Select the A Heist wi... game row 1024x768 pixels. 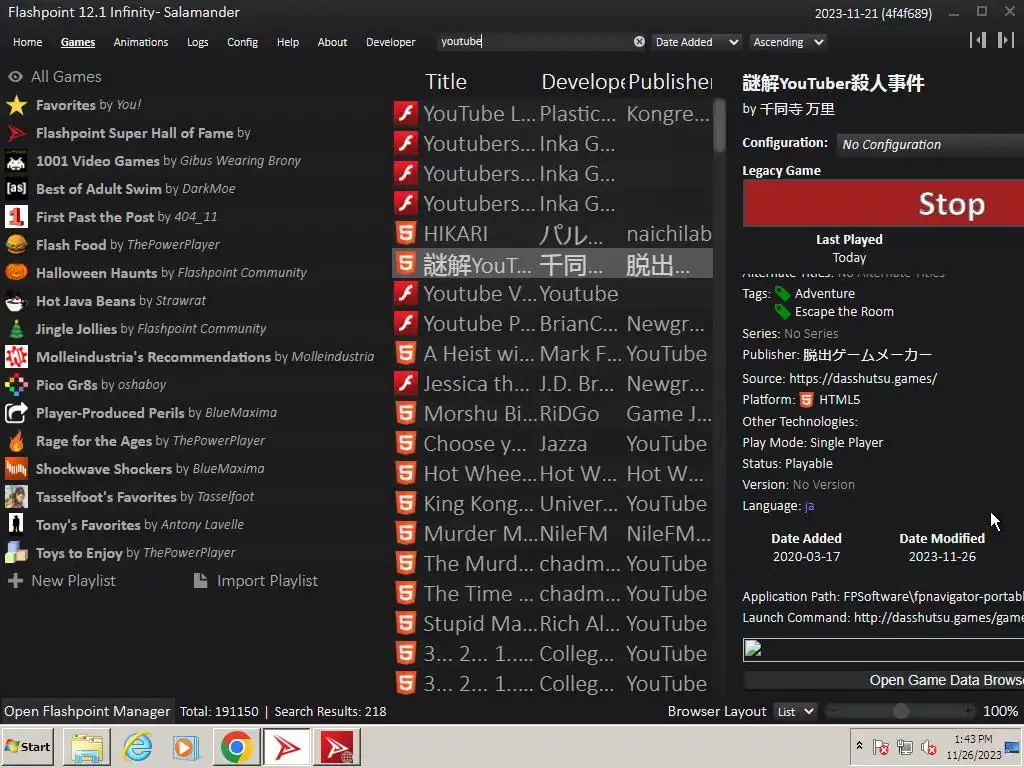pos(552,353)
